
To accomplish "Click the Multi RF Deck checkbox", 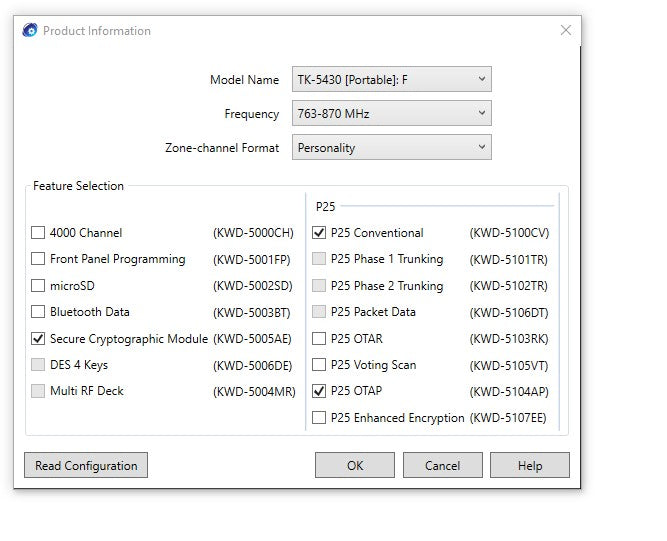I will click(x=38, y=391).
